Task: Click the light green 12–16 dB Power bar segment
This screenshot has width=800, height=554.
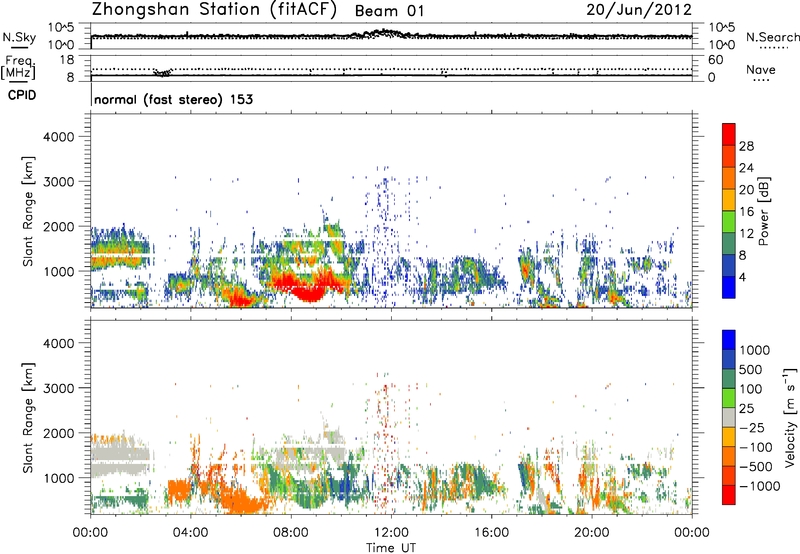Action: [729, 221]
